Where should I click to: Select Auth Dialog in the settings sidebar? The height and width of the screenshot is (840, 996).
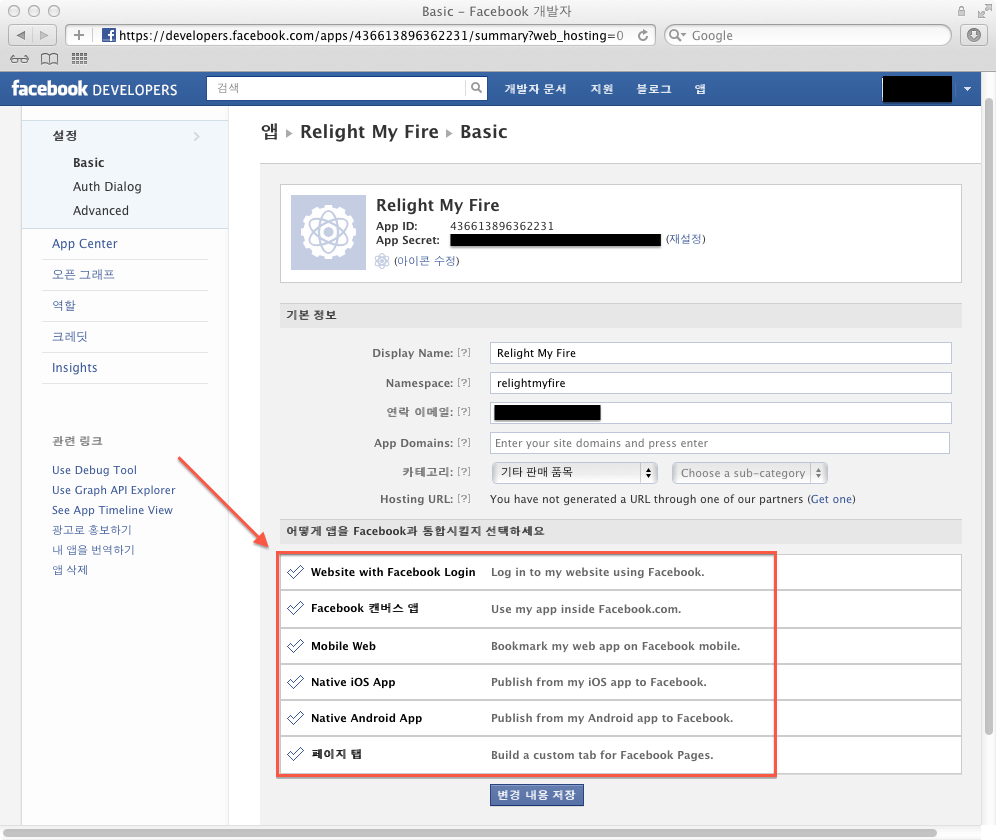(107, 187)
